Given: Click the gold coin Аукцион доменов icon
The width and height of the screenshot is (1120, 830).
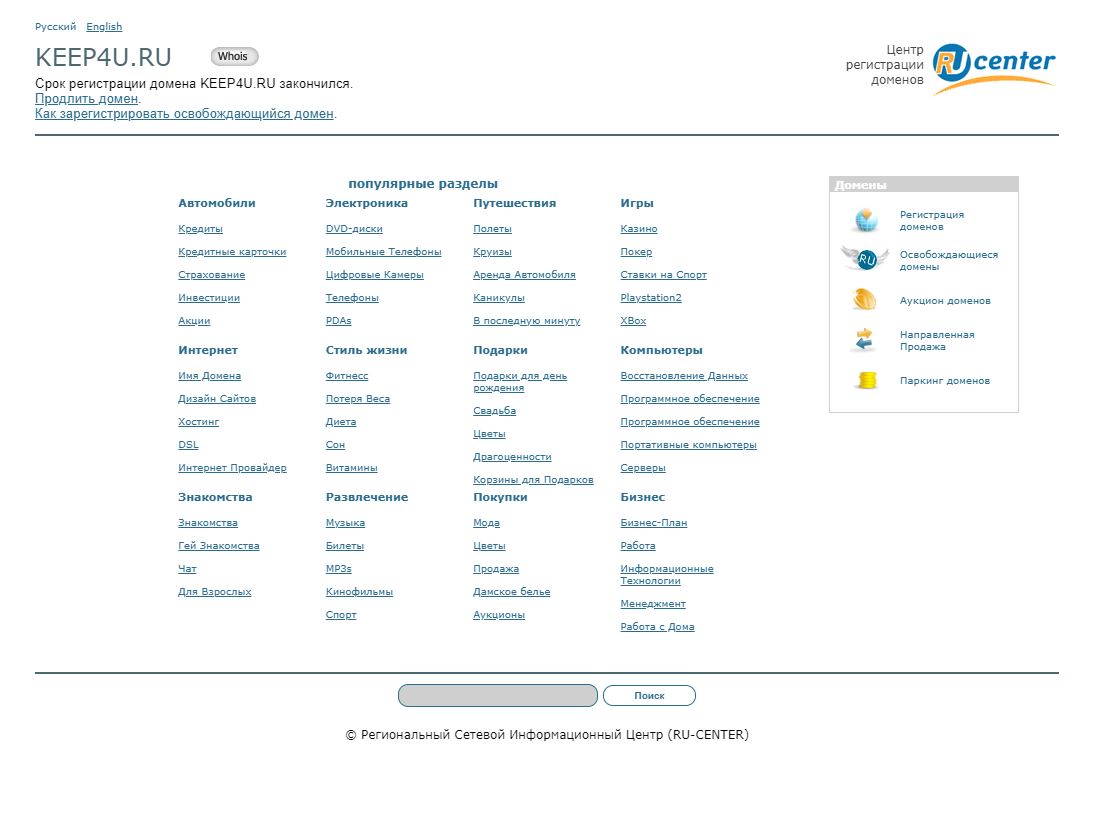Looking at the screenshot, I should 864,299.
